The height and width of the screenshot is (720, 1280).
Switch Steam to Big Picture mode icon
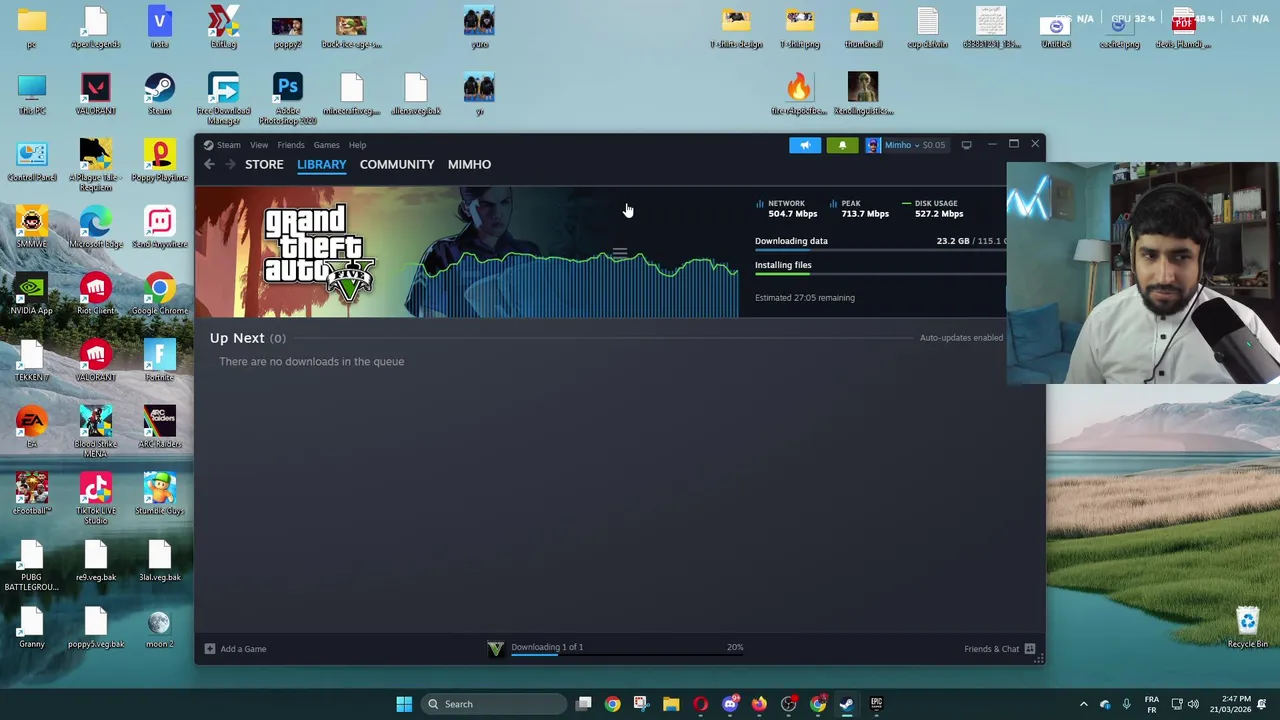tap(966, 145)
